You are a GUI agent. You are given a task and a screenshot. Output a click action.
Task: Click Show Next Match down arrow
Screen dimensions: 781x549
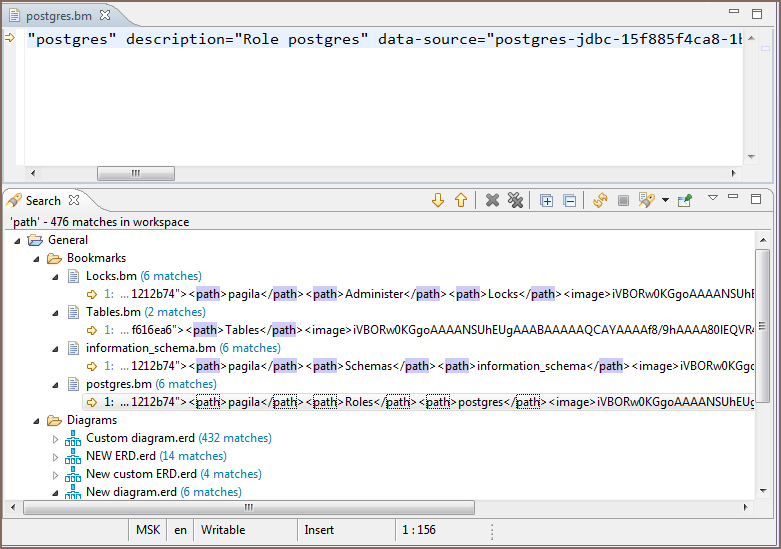(x=437, y=201)
